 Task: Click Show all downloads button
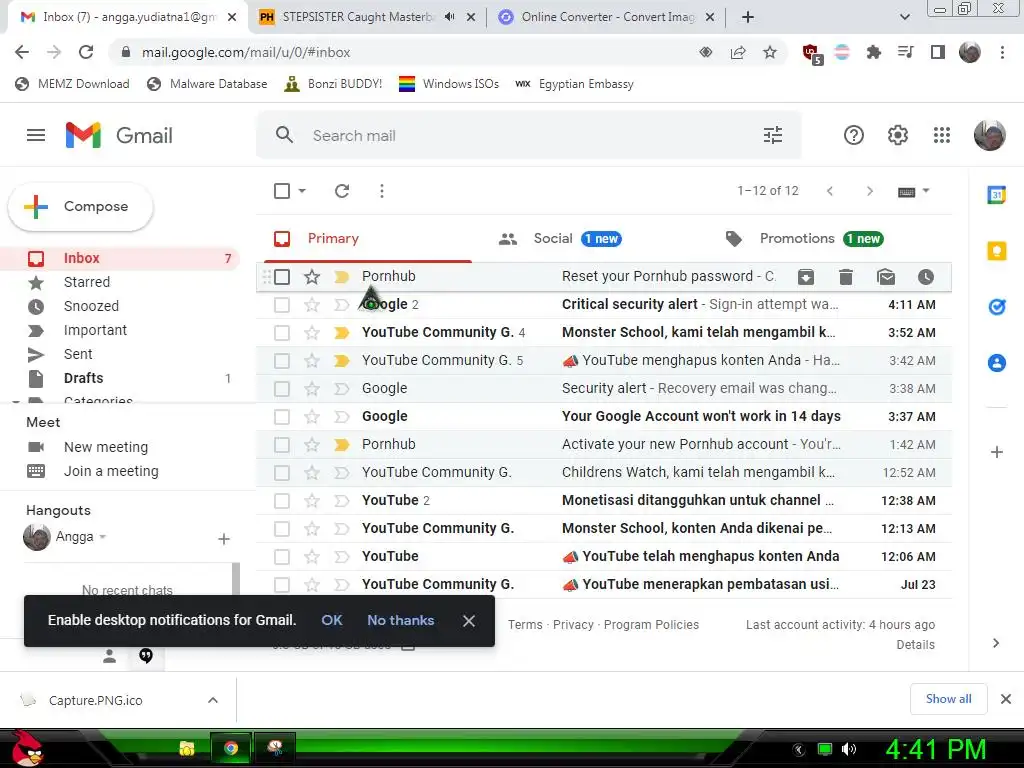[x=949, y=699]
